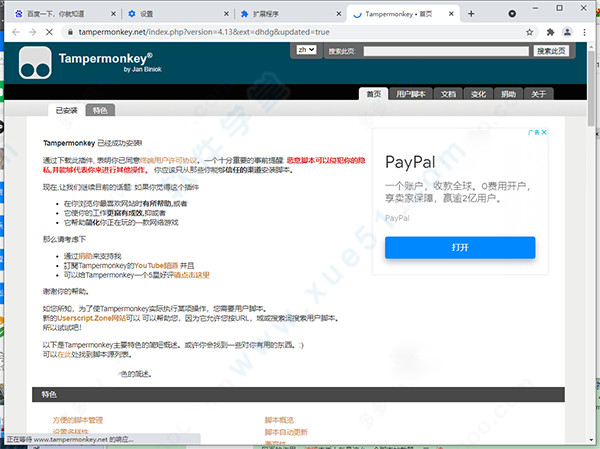Open the Userscript.Zone website link

pyautogui.click(x=91, y=318)
